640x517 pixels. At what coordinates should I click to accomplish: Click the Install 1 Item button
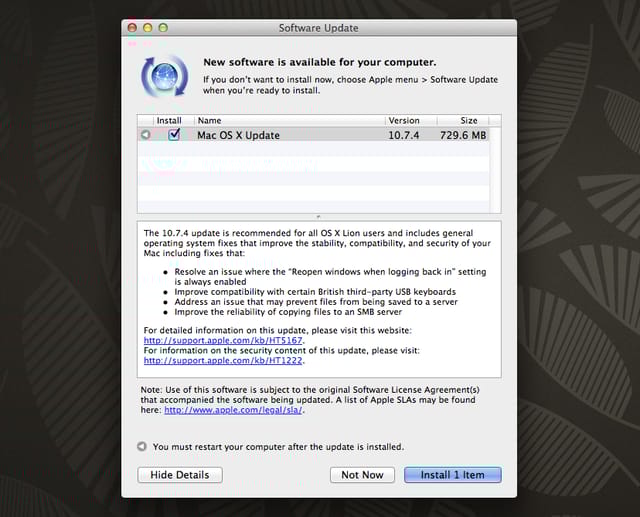coord(453,475)
